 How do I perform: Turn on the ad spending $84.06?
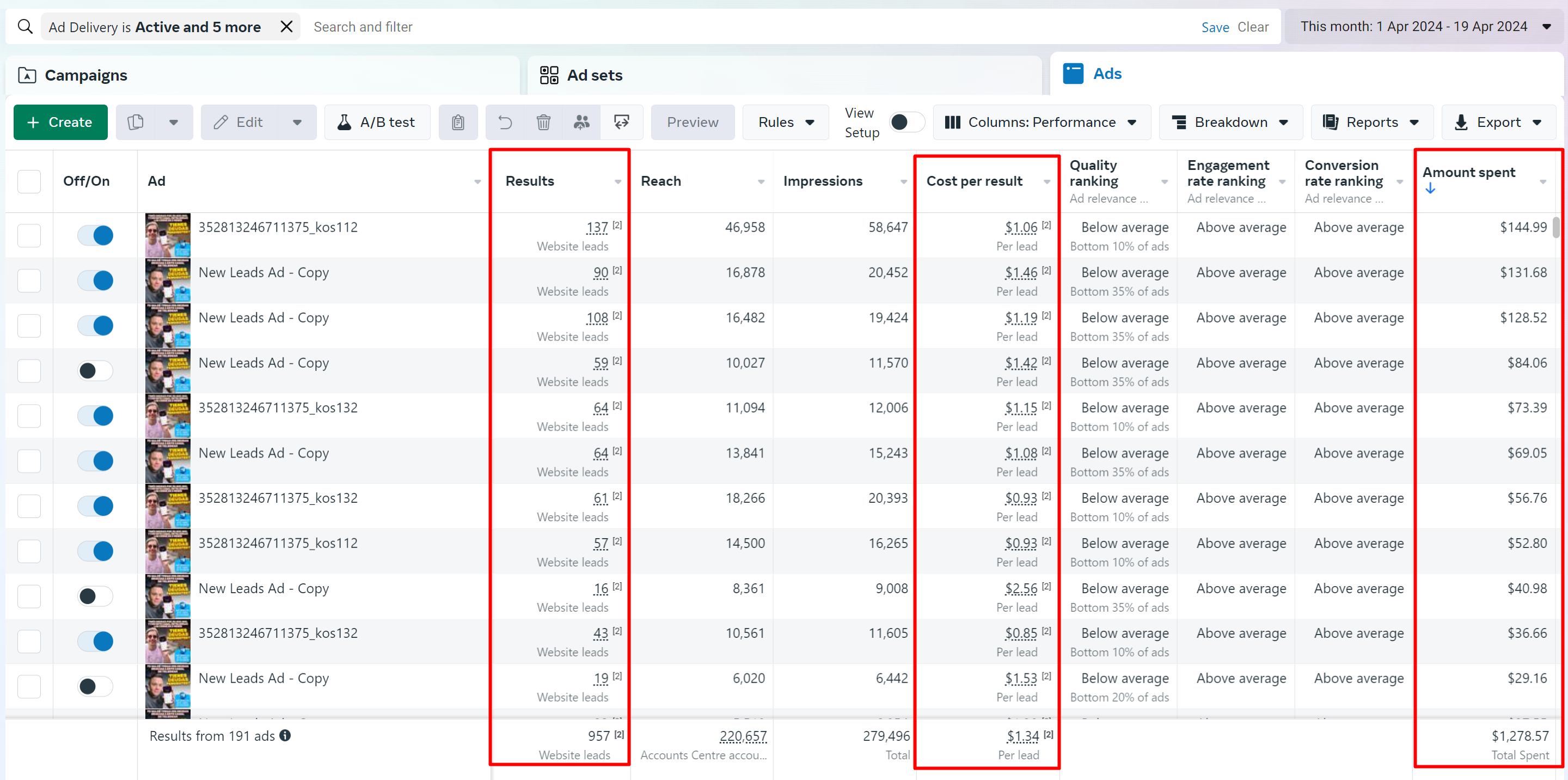pos(96,371)
